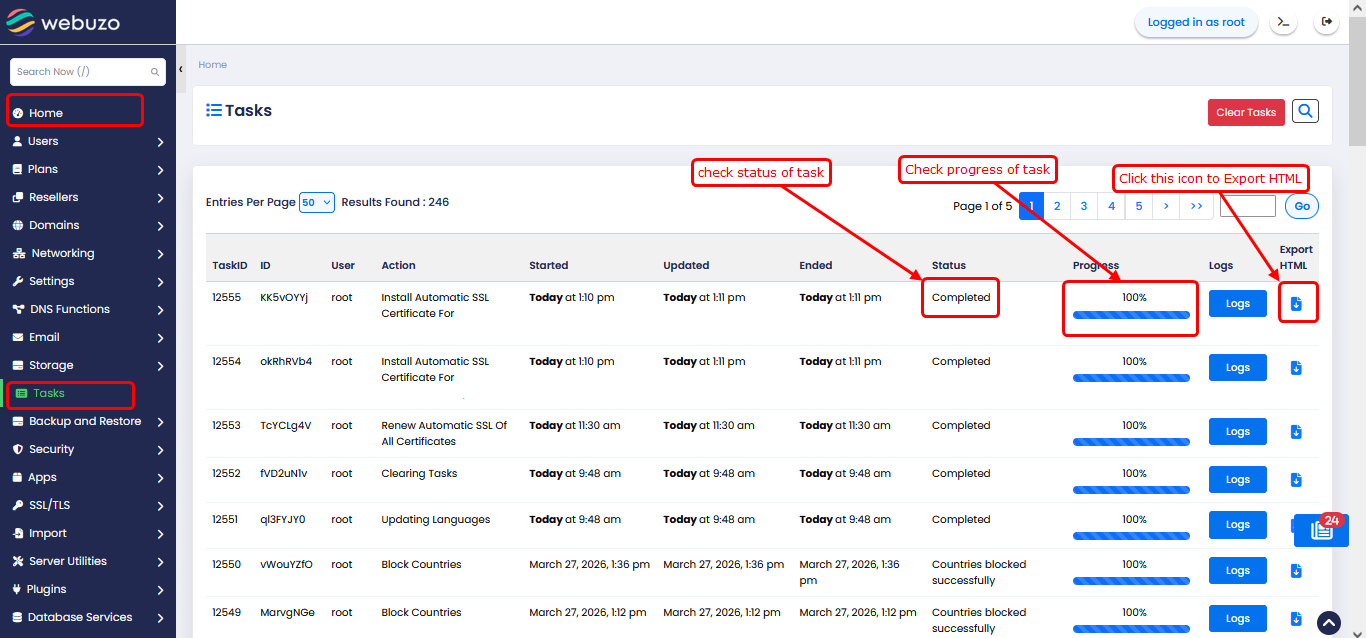Open the floating notifications icon with 24 badge

click(x=1320, y=530)
